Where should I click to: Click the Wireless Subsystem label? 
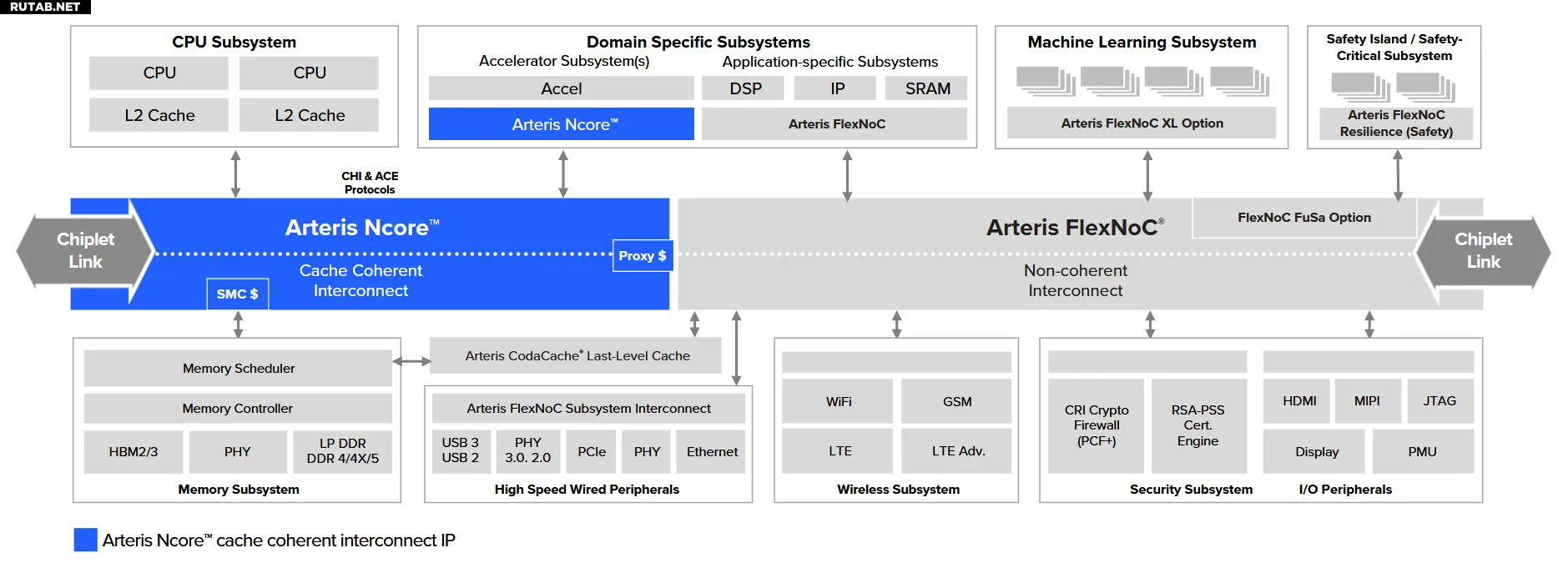[898, 490]
